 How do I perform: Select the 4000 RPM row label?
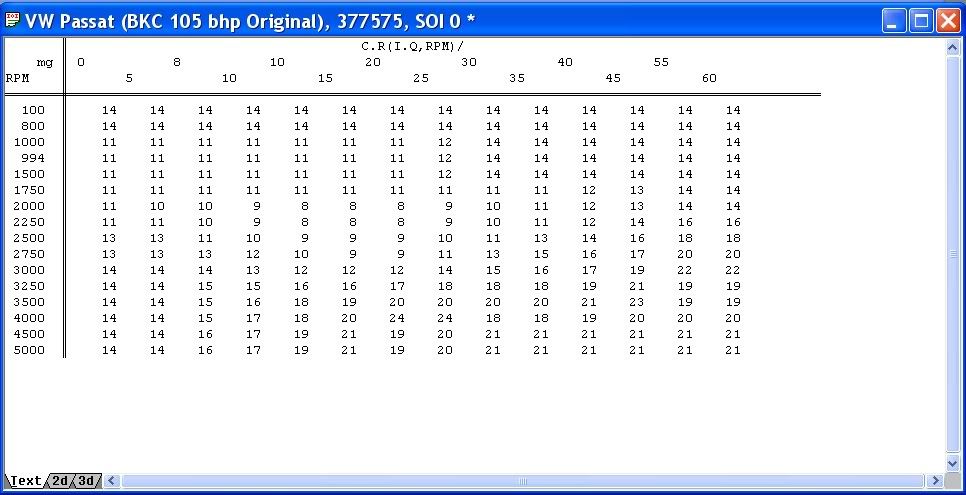[x=30, y=319]
